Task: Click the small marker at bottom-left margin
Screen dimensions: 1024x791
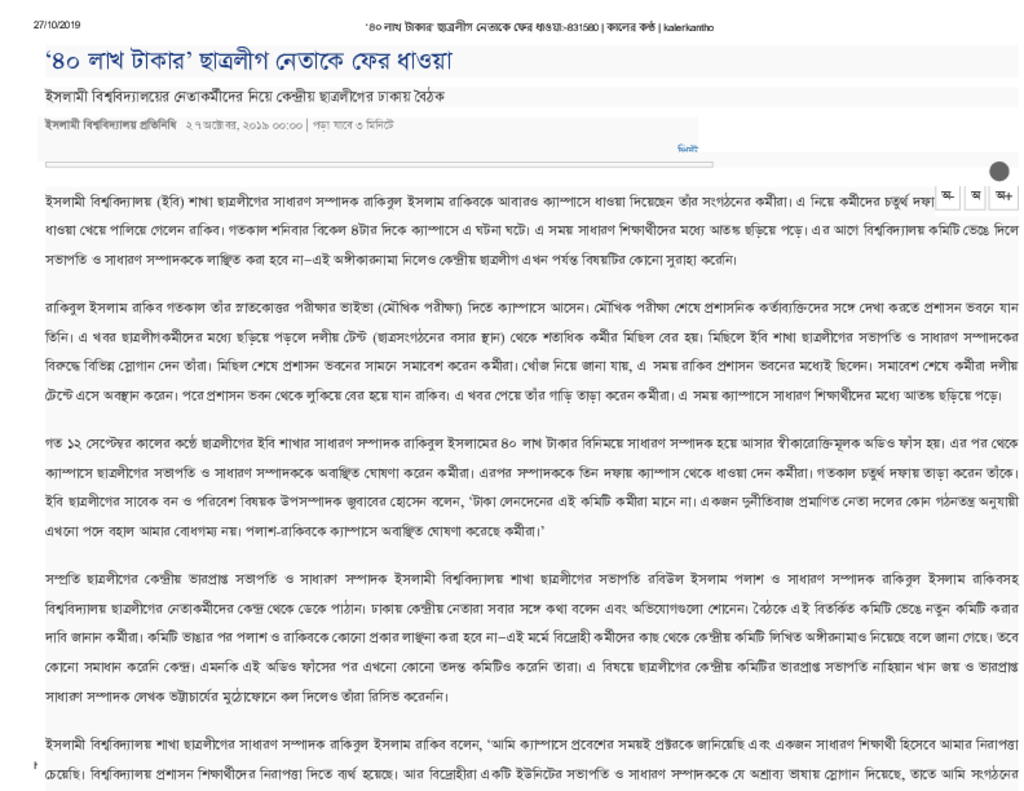Action: [x=36, y=765]
